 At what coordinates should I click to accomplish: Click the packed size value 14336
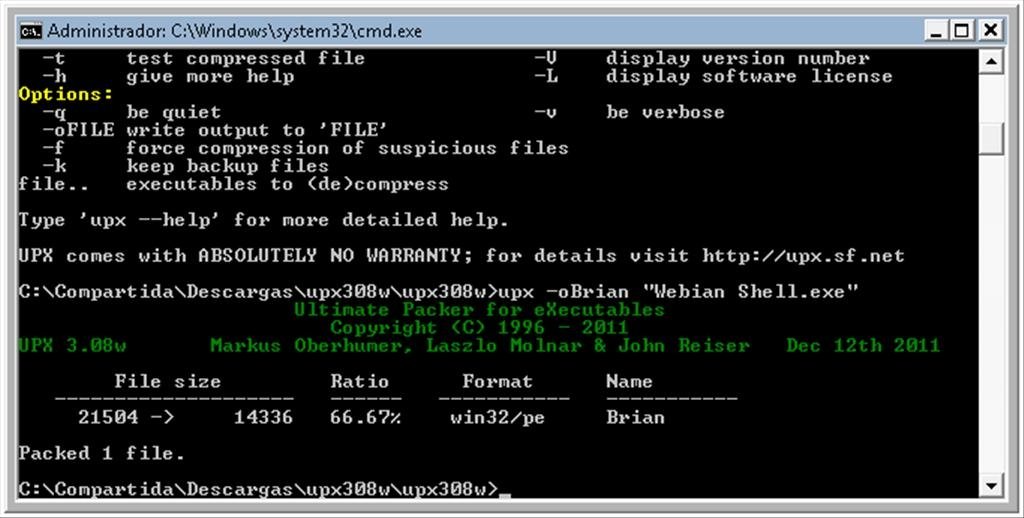click(263, 417)
